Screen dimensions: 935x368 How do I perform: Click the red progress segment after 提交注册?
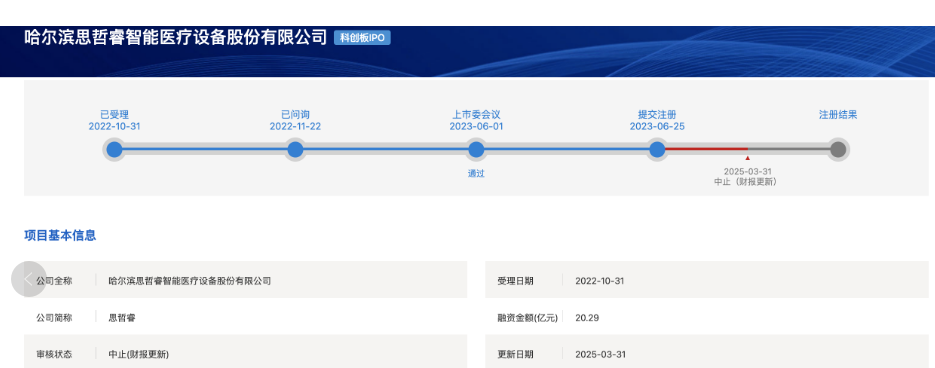pyautogui.click(x=707, y=149)
